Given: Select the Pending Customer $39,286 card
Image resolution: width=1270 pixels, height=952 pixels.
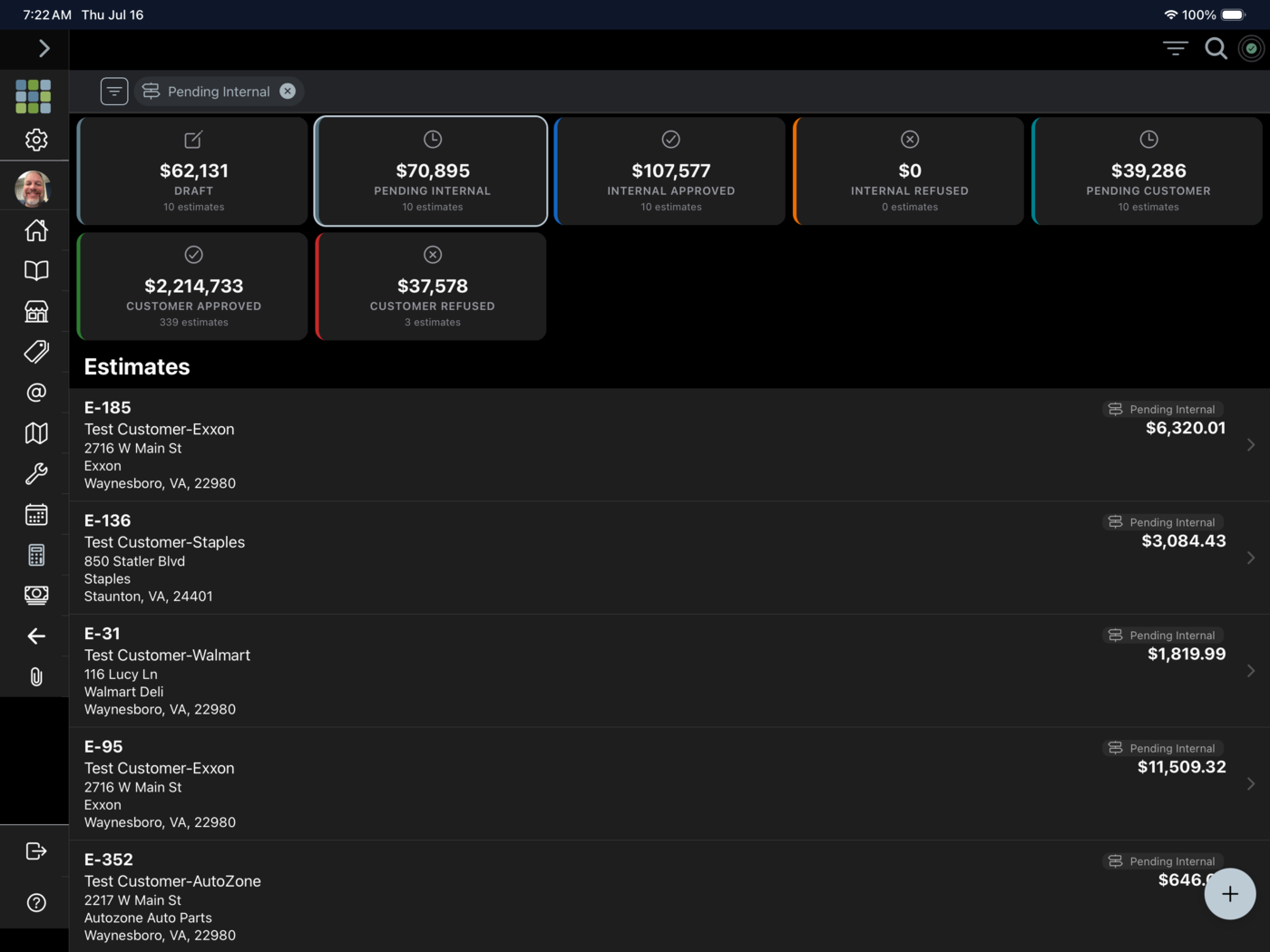Looking at the screenshot, I should [x=1147, y=171].
